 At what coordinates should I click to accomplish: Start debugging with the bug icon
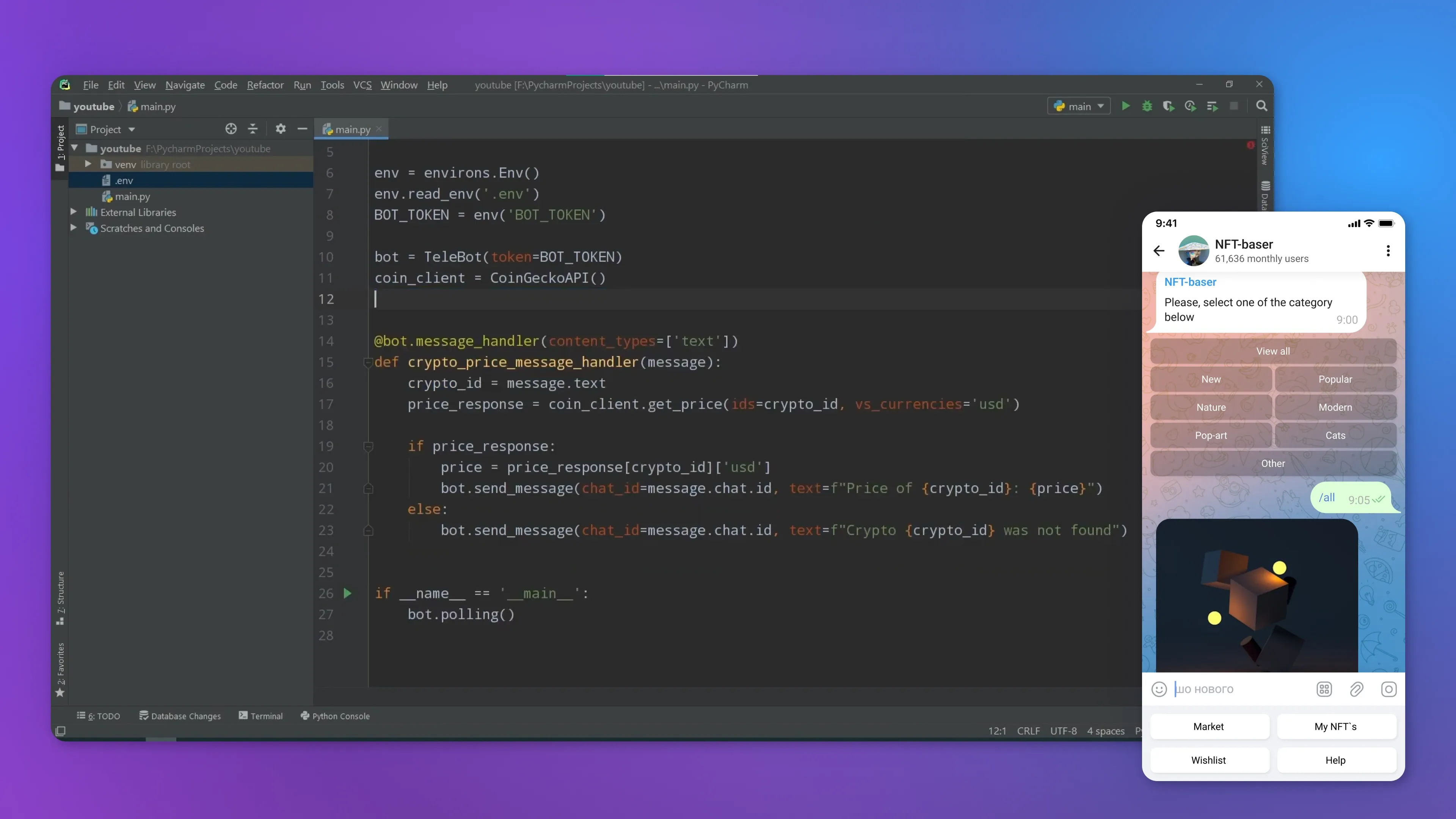(1147, 106)
